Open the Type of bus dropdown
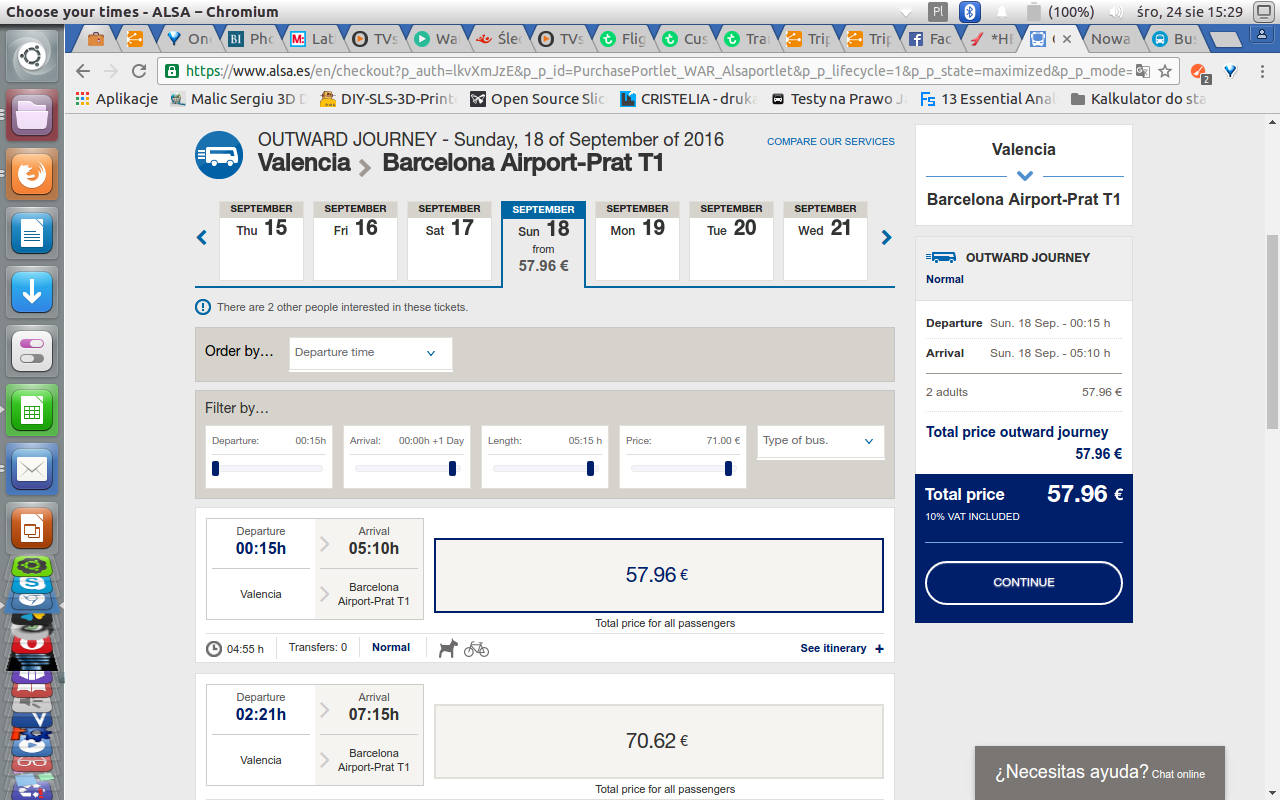Viewport: 1280px width, 800px height. point(821,441)
